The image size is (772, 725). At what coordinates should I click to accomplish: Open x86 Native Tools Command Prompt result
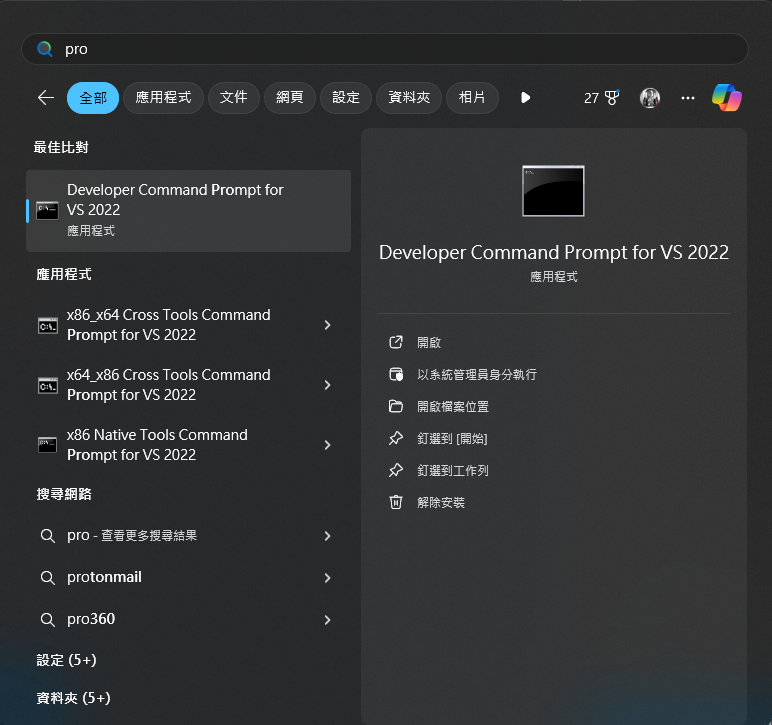click(189, 445)
